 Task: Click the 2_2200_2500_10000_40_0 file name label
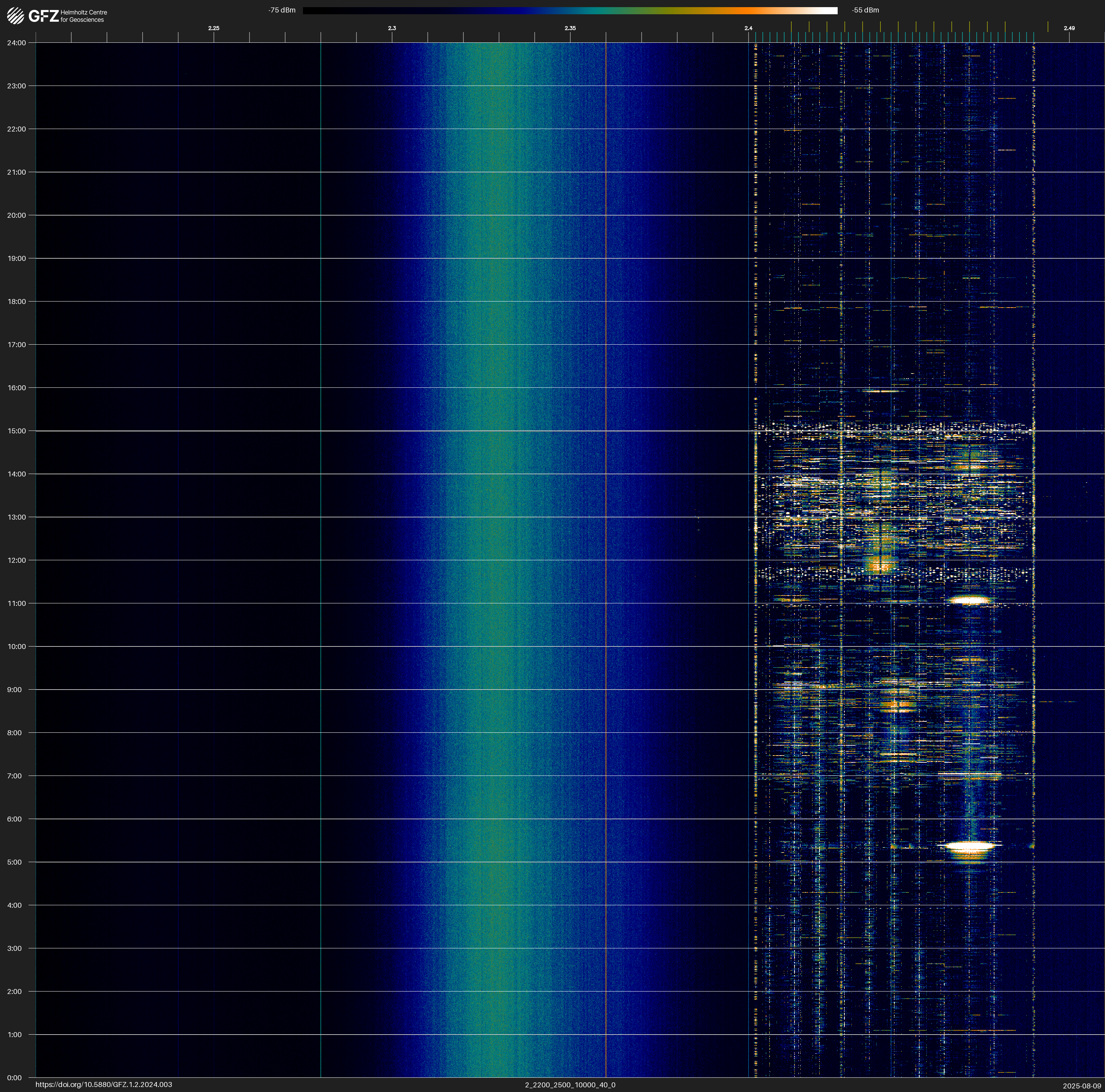570,1085
